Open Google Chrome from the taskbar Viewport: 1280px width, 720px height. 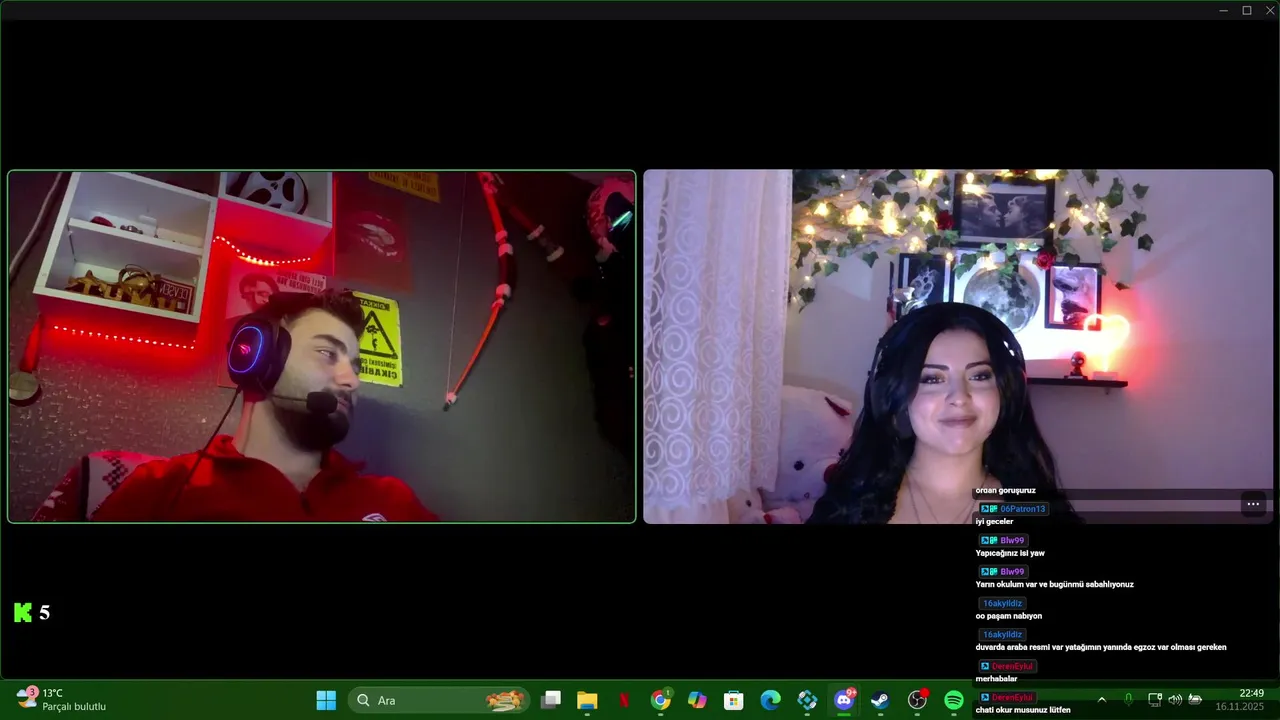coord(660,700)
